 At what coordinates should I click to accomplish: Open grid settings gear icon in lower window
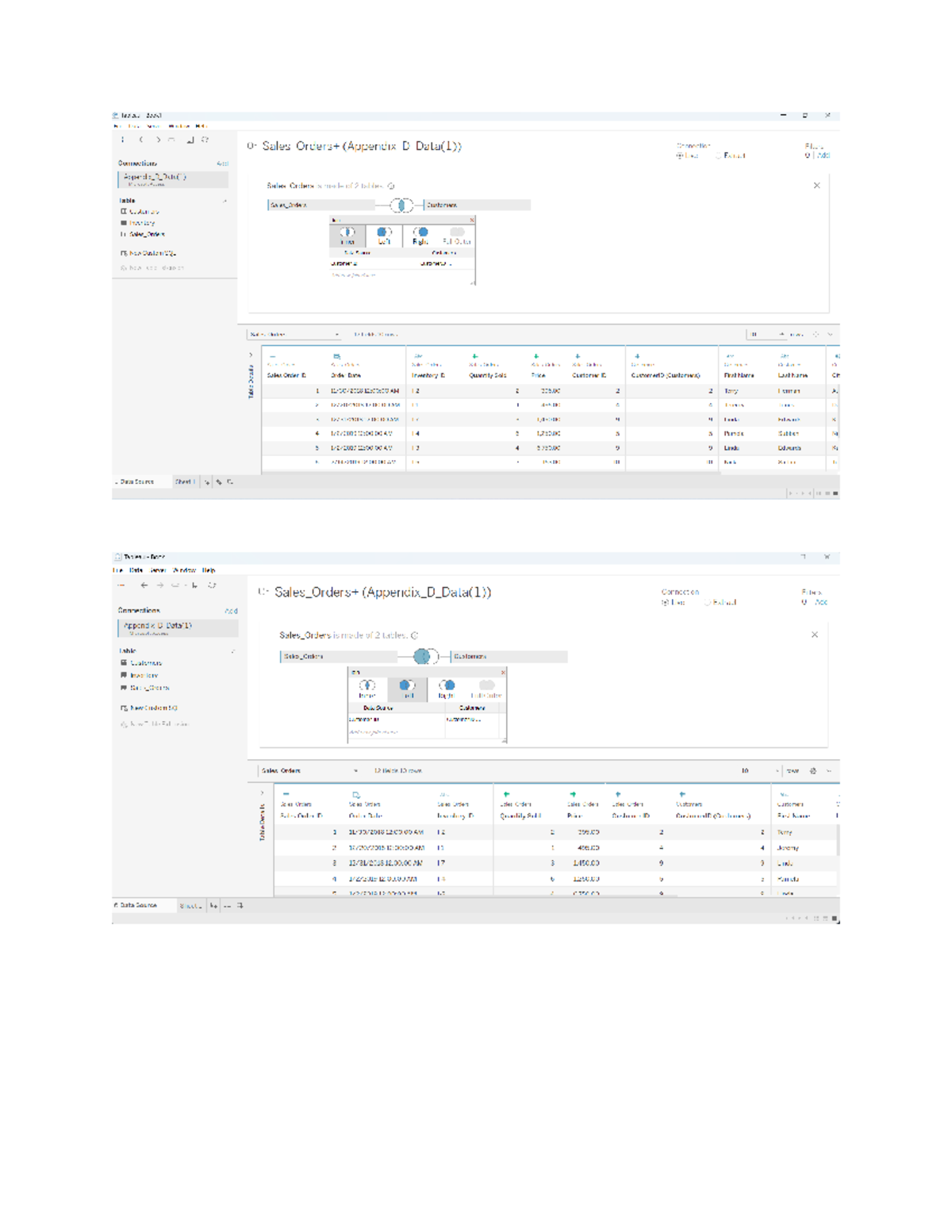click(812, 770)
